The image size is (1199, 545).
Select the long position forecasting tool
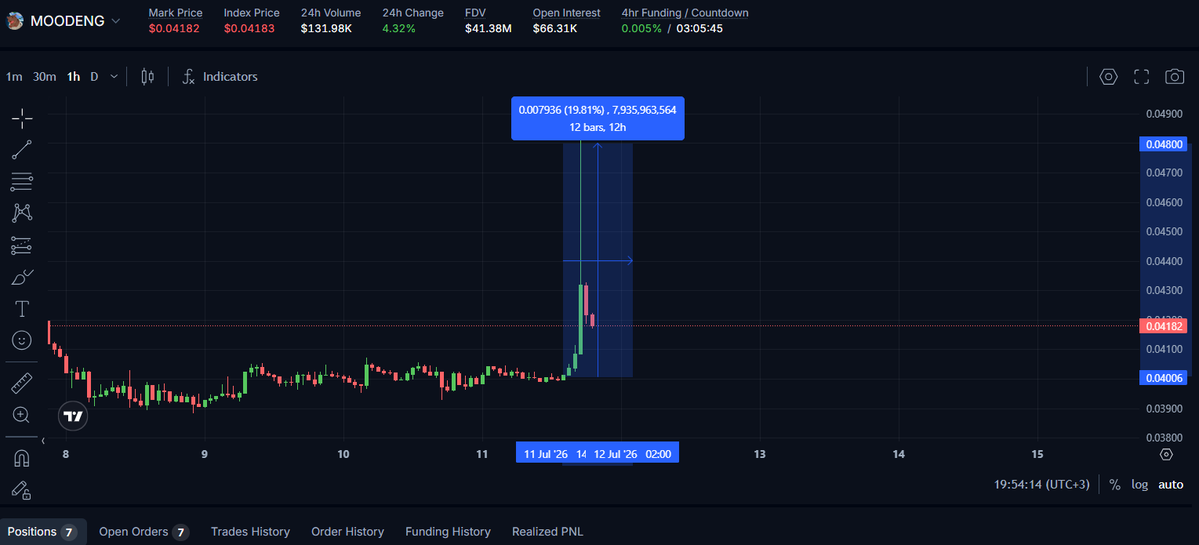click(22, 245)
